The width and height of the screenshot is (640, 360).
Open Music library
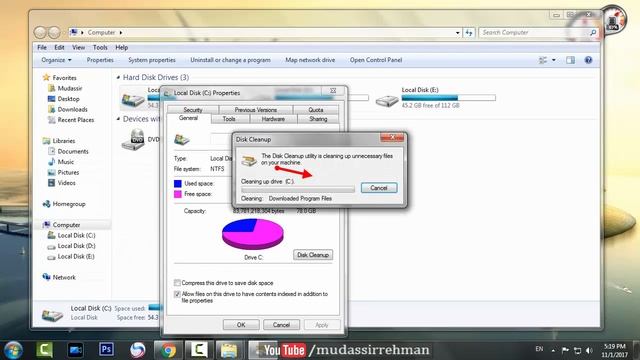coord(65,162)
